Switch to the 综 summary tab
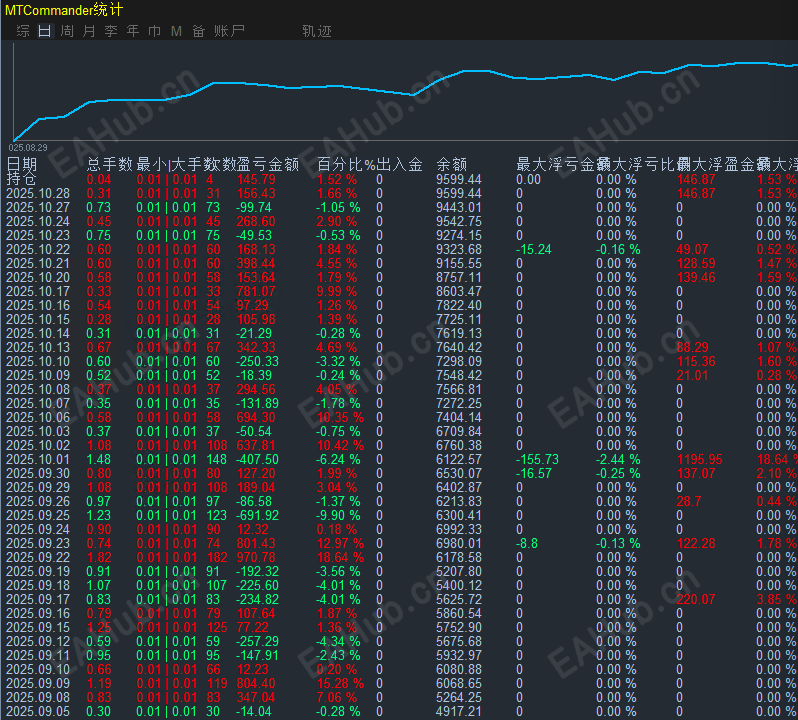The width and height of the screenshot is (798, 720). click(x=23, y=31)
